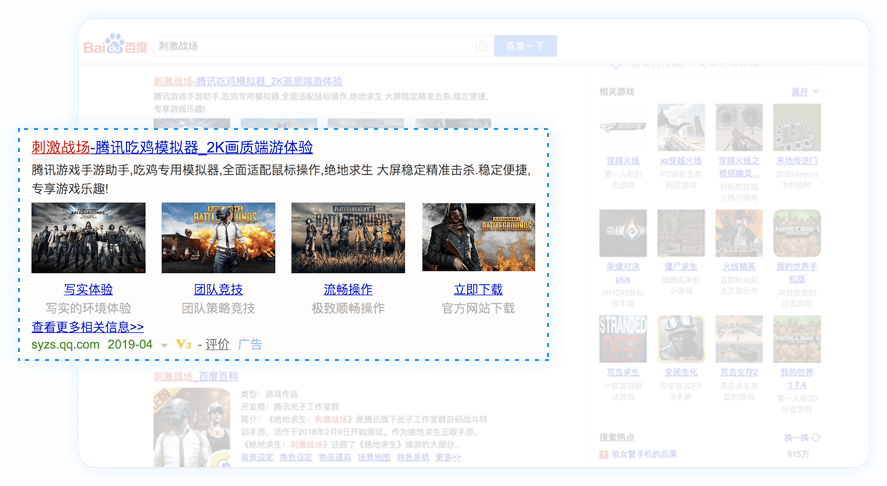Click the 写实体验 game thumbnail image
887x486 pixels.
88,238
